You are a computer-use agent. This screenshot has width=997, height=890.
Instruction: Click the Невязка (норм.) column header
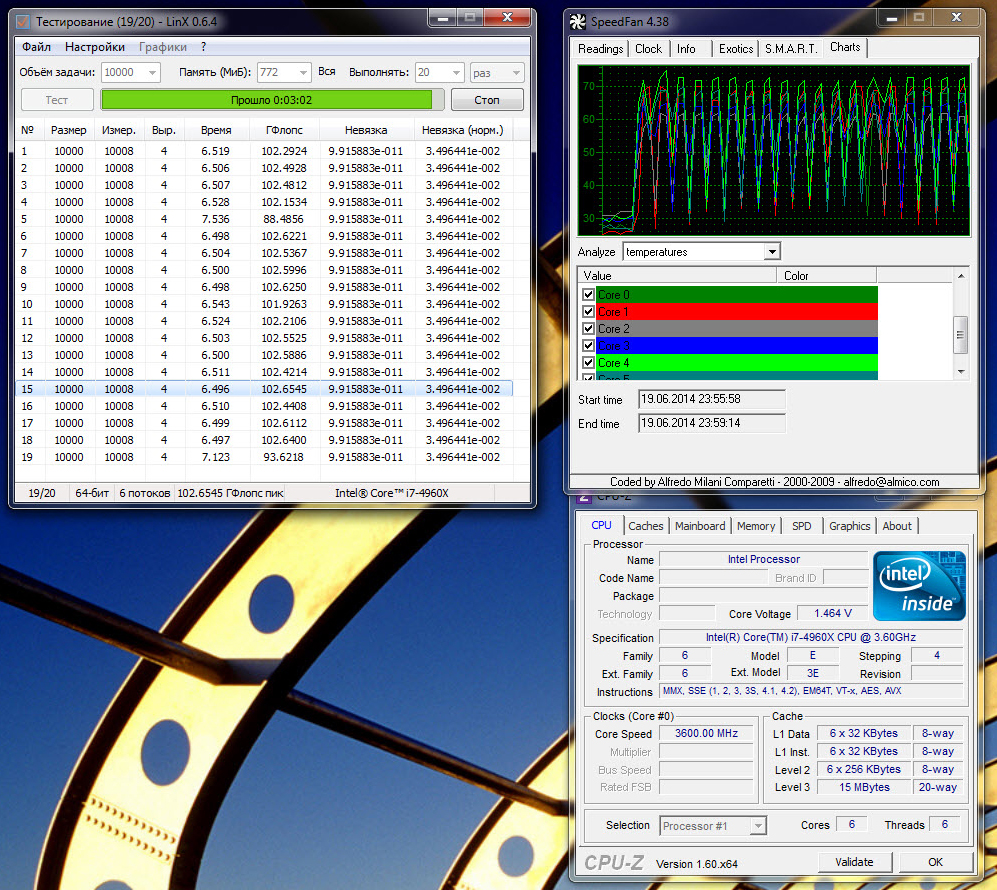click(463, 130)
